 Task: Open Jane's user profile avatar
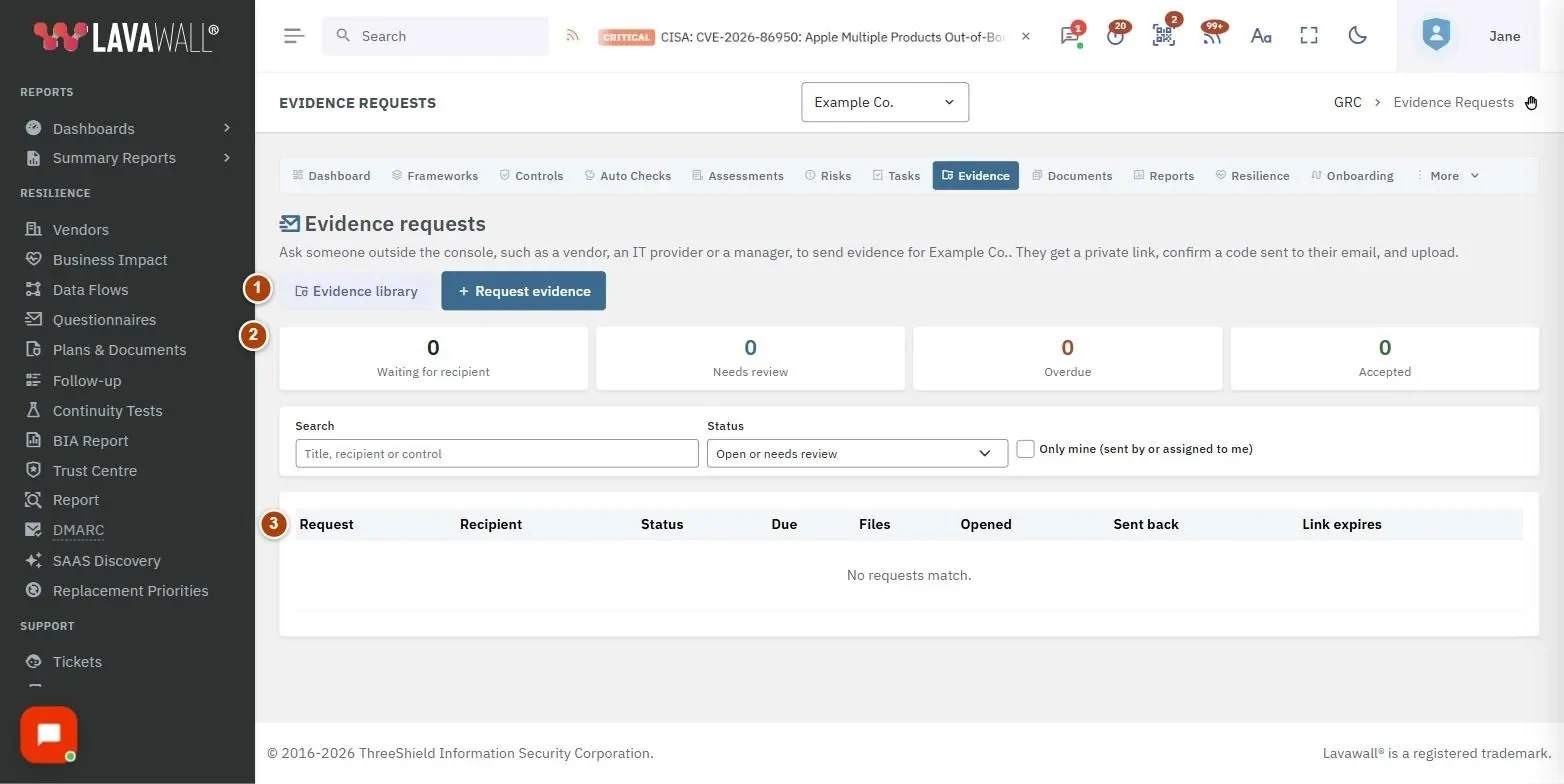(1436, 36)
